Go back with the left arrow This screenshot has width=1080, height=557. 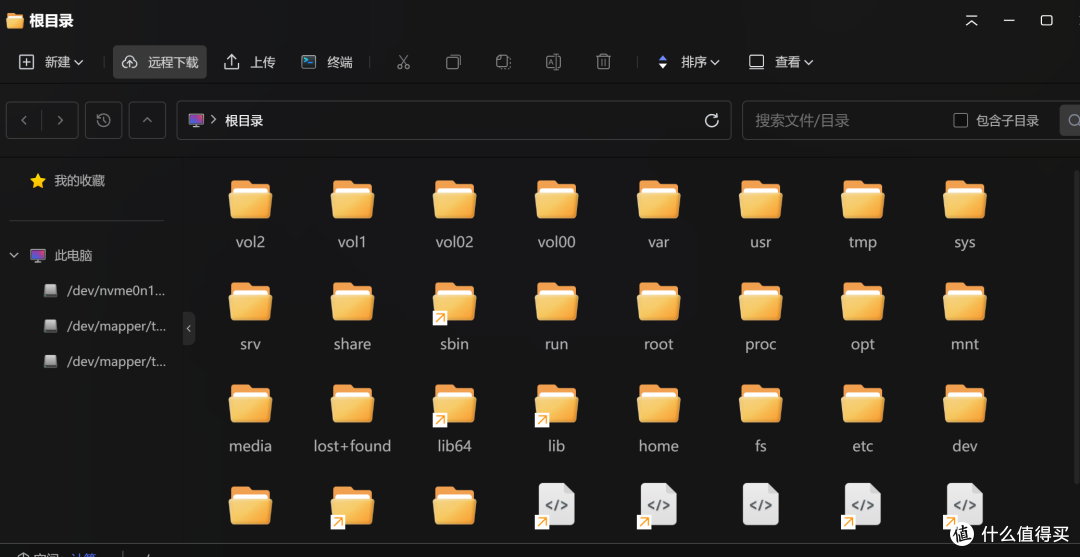(x=24, y=120)
